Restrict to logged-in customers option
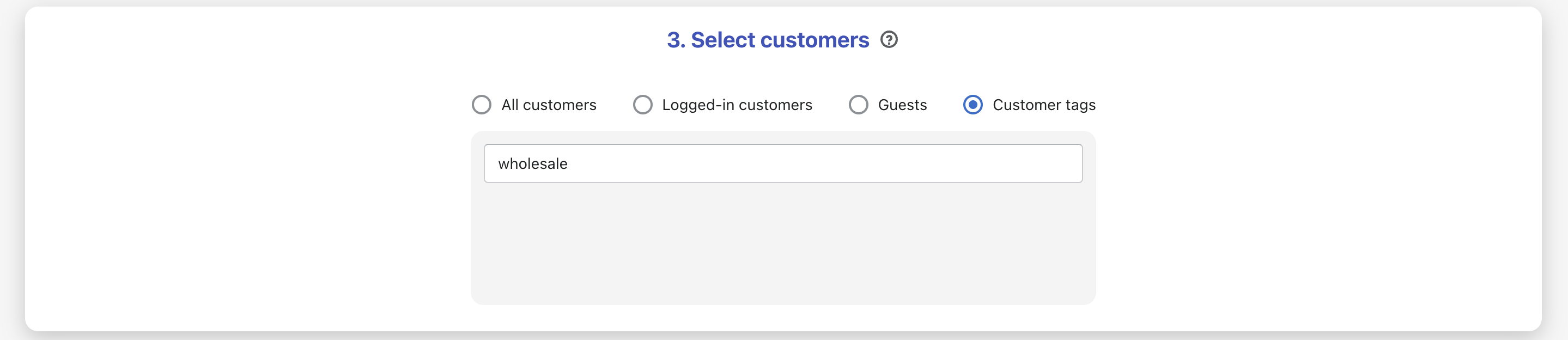The height and width of the screenshot is (340, 1568). click(642, 105)
